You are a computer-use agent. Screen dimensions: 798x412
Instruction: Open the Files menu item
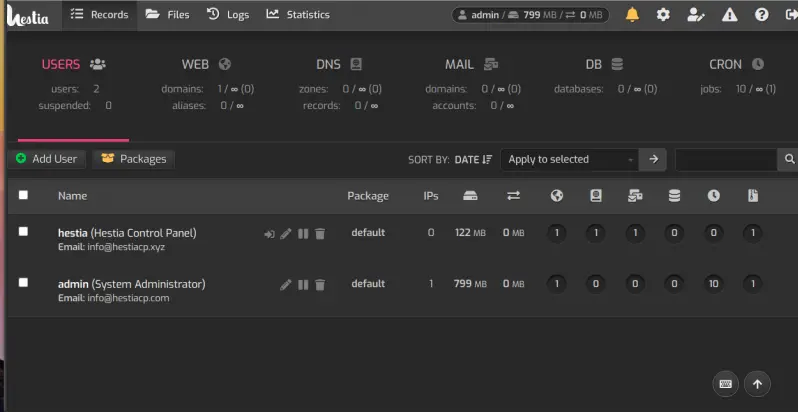click(x=167, y=15)
